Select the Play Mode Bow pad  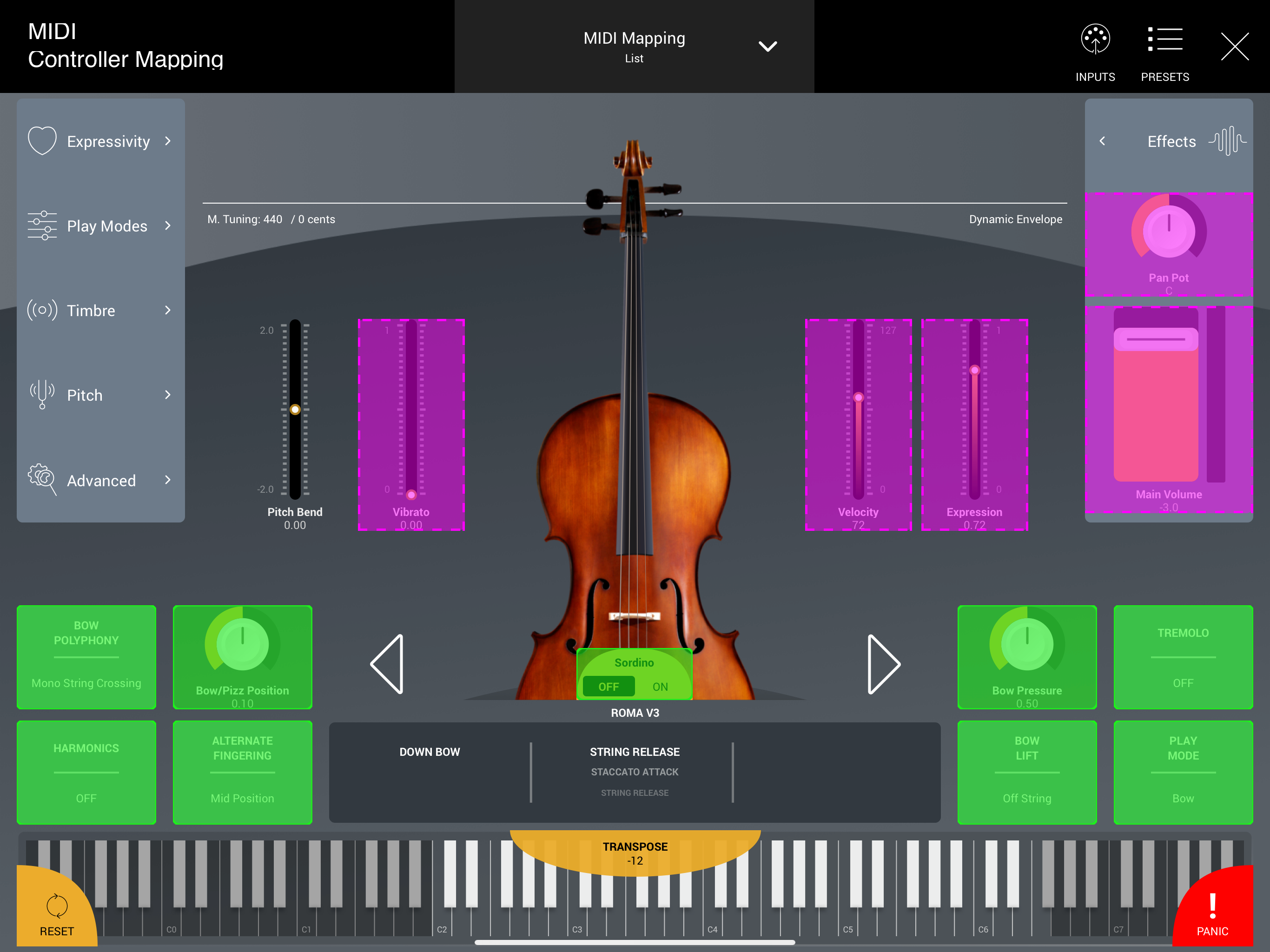pos(1183,772)
